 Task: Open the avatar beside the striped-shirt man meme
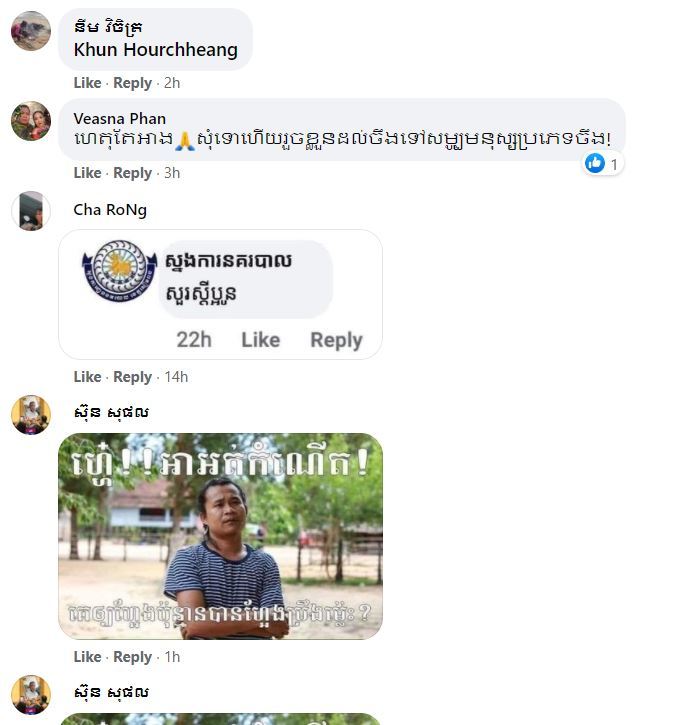click(x=31, y=415)
